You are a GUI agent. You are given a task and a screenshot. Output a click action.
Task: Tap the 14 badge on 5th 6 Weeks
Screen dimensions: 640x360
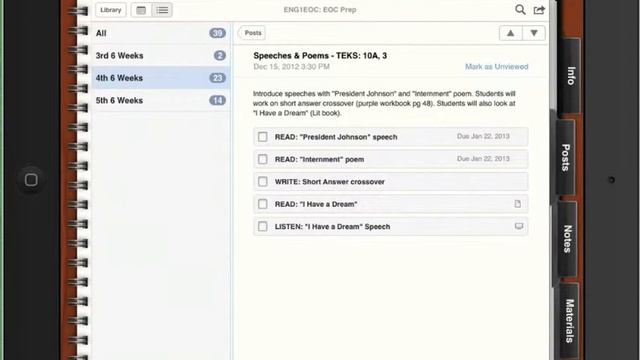coord(217,100)
